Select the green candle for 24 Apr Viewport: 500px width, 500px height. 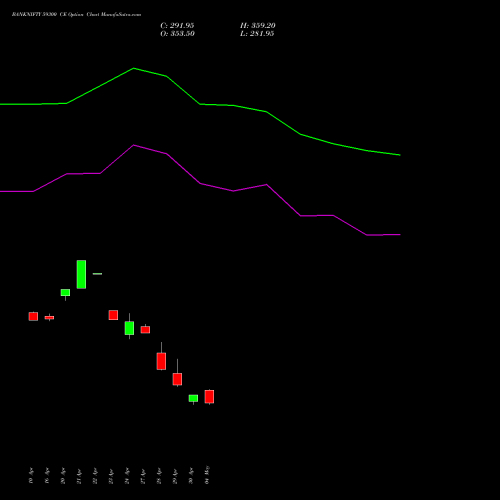click(x=129, y=328)
